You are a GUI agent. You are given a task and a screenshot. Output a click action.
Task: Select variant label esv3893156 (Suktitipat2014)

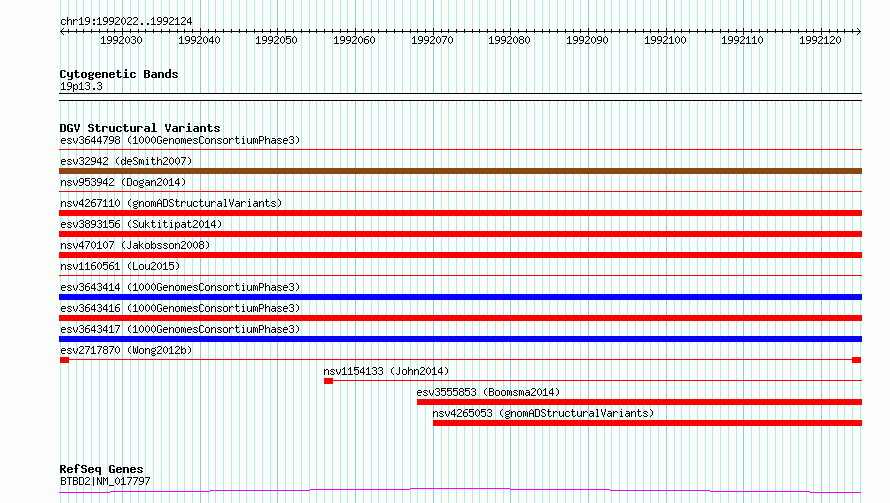pos(141,224)
